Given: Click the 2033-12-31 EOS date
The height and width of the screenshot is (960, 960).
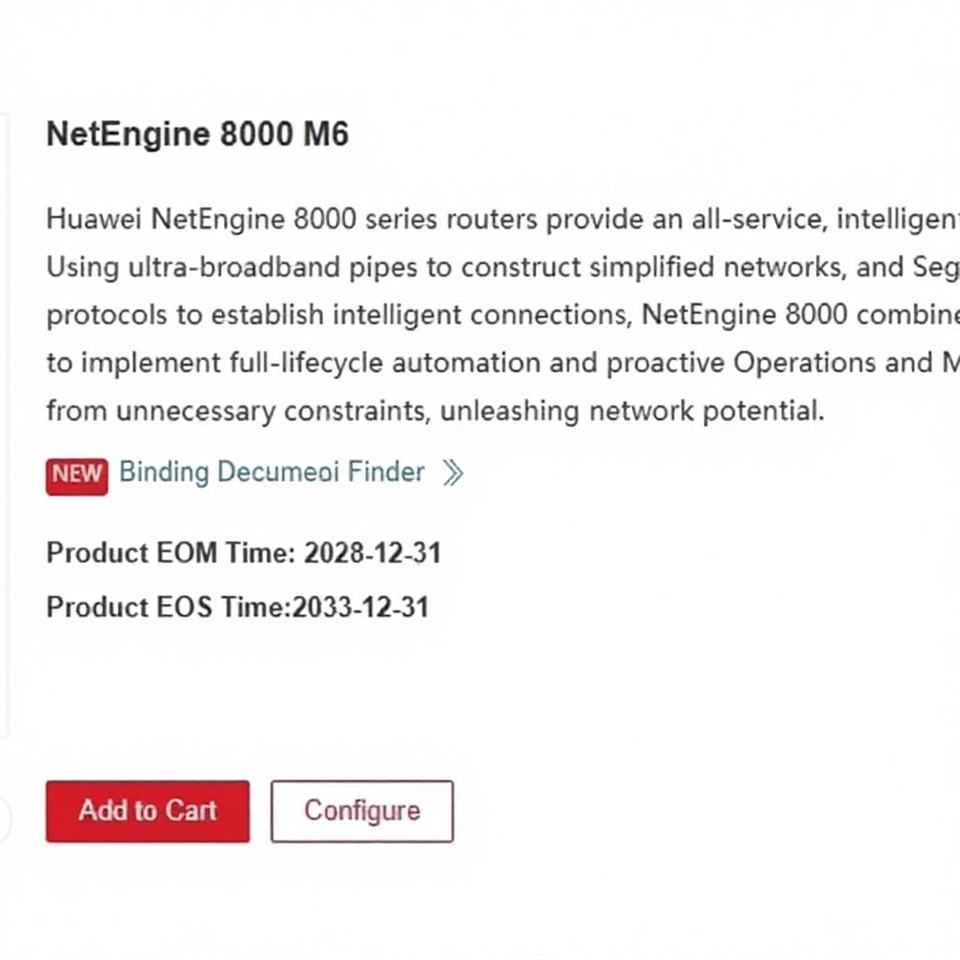Looking at the screenshot, I should tap(360, 607).
